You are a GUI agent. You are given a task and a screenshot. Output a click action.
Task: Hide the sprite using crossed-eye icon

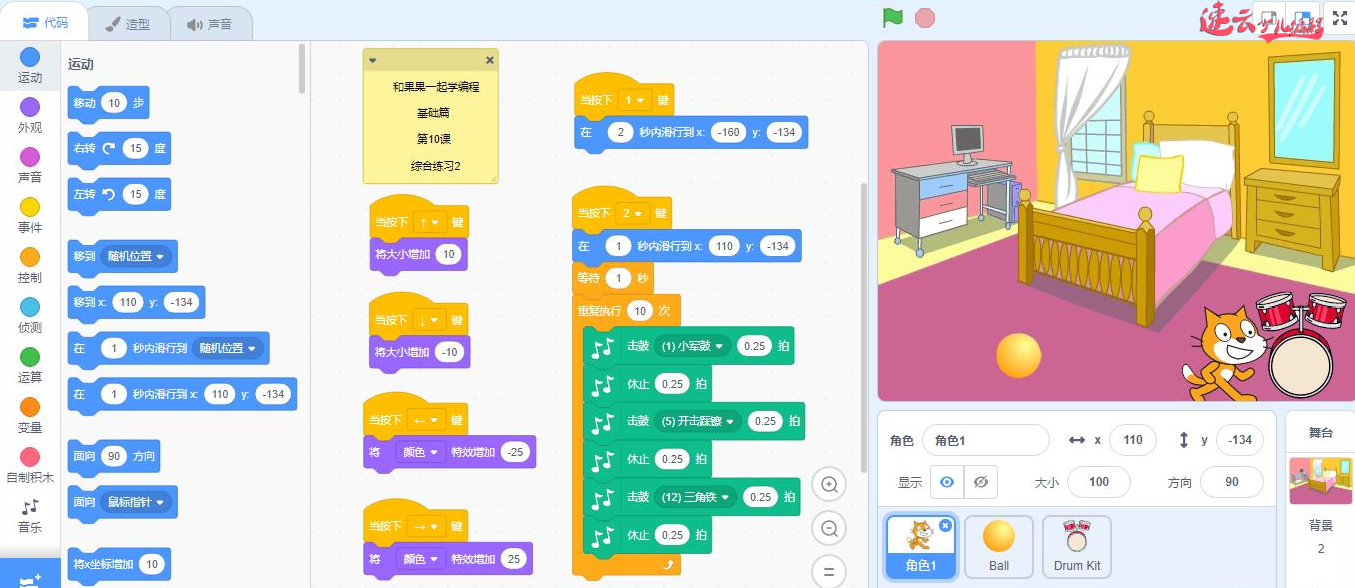point(980,482)
